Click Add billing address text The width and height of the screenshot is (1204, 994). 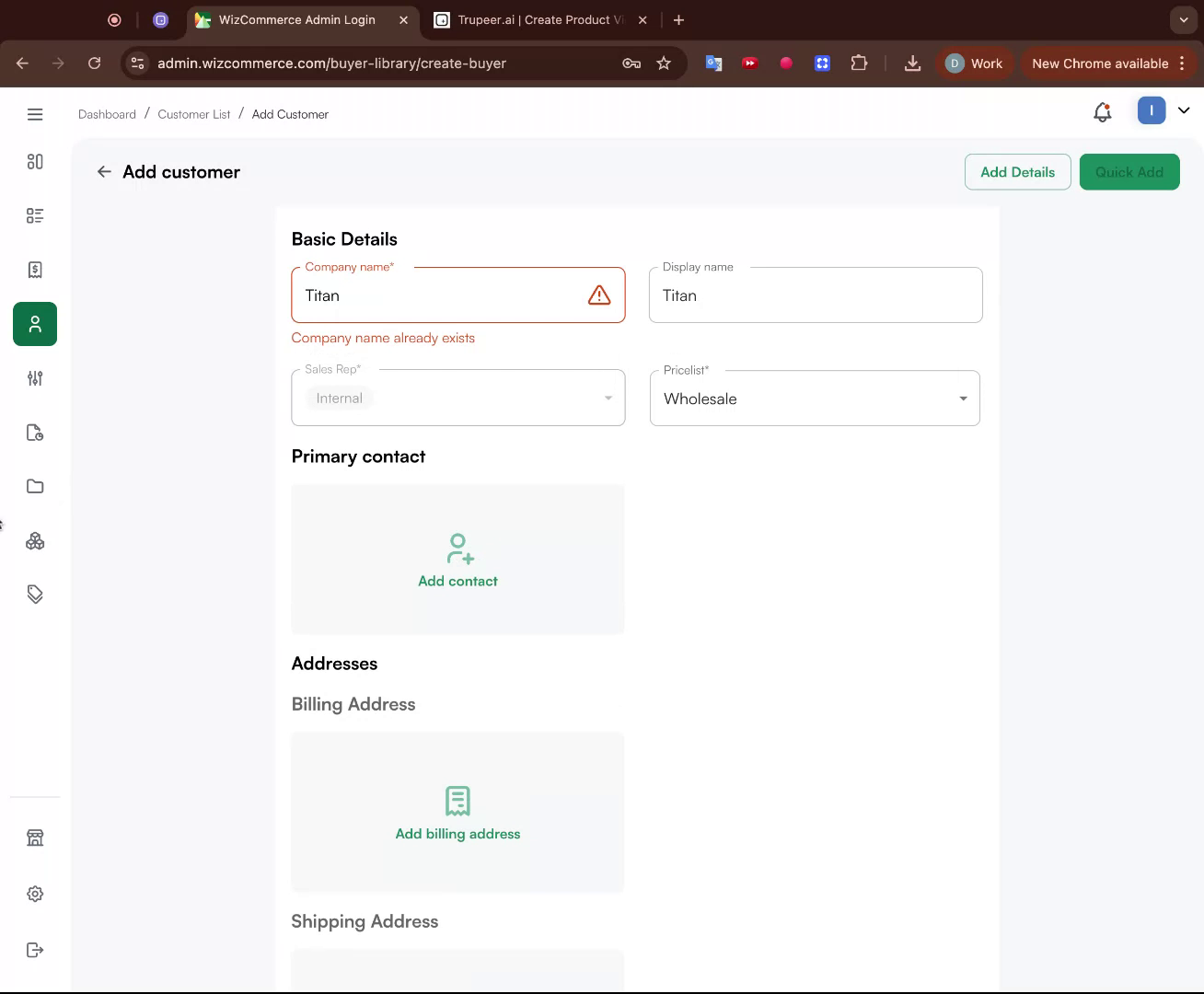[457, 834]
